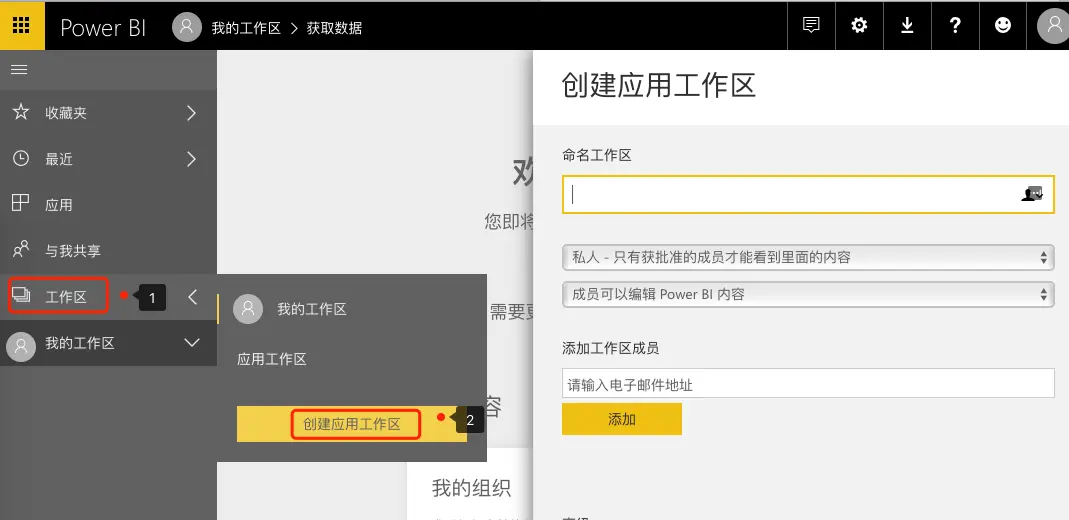Image resolution: width=1069 pixels, height=520 pixels.
Task: Click the 我的组织 heading
Action: pos(471,488)
